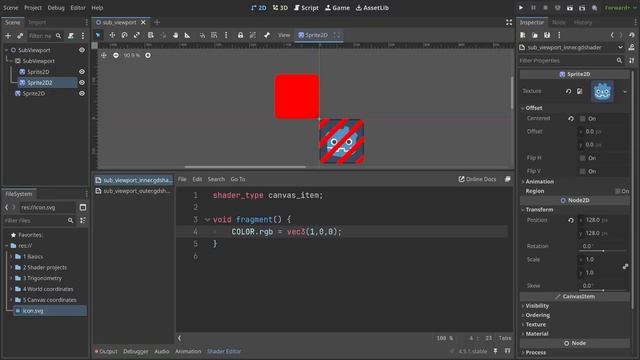This screenshot has height=360, width=640.
Task: Activate the Pan Mode hand tool
Action: 176,35
